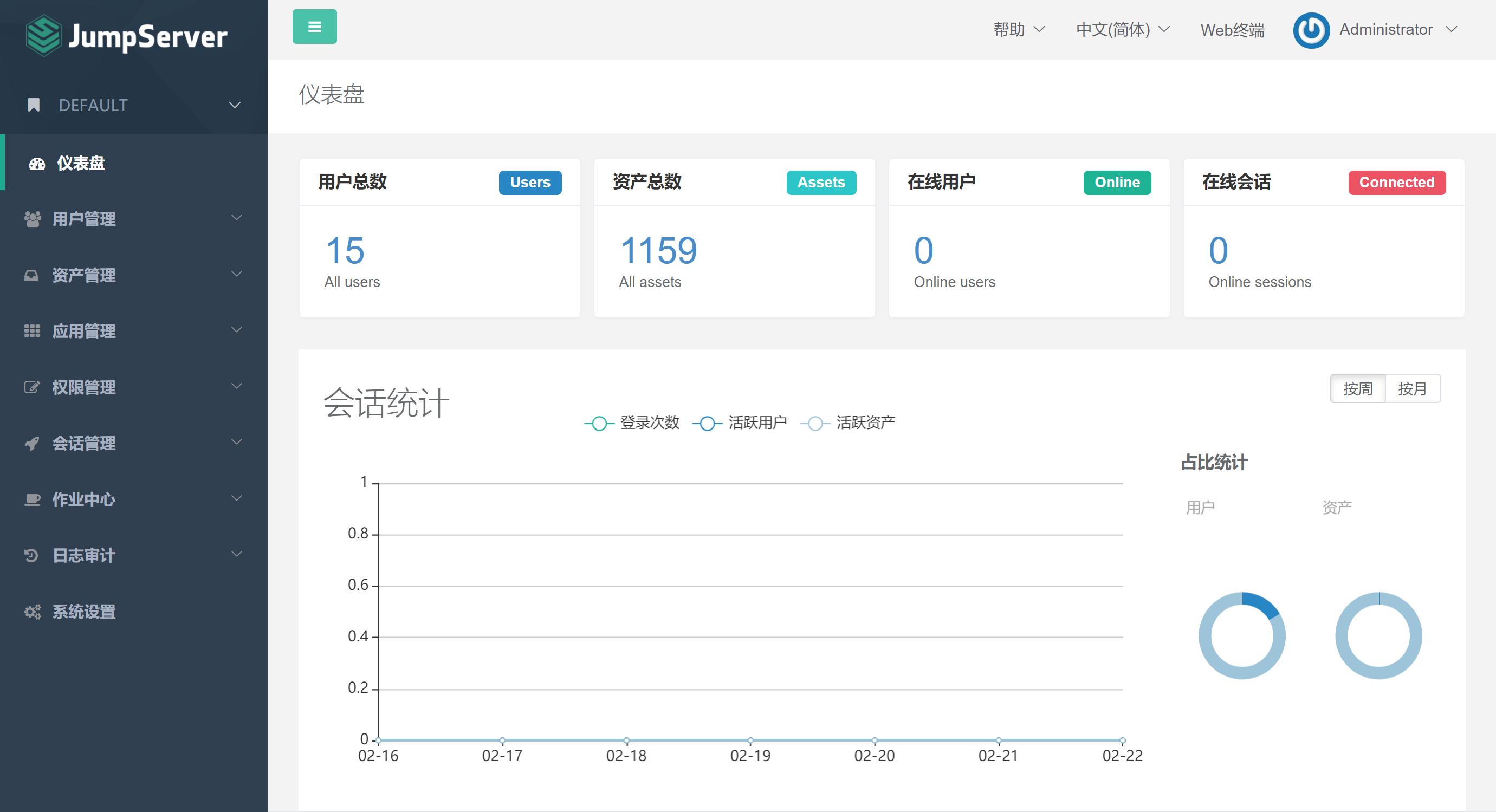This screenshot has height=812, width=1496.
Task: Open the Web终端 web terminal
Action: (x=1232, y=30)
